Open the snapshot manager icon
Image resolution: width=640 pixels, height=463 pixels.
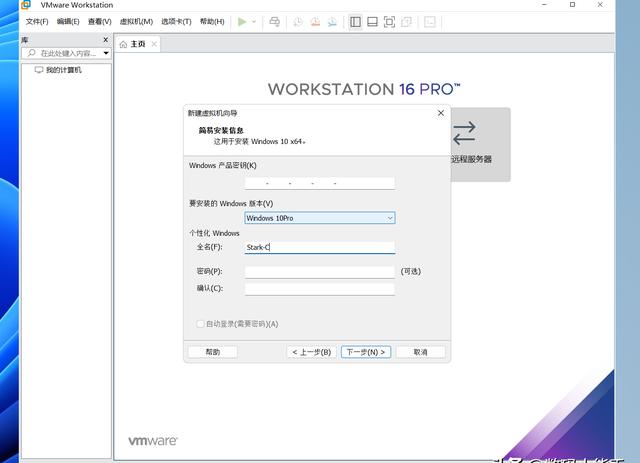pos(332,22)
